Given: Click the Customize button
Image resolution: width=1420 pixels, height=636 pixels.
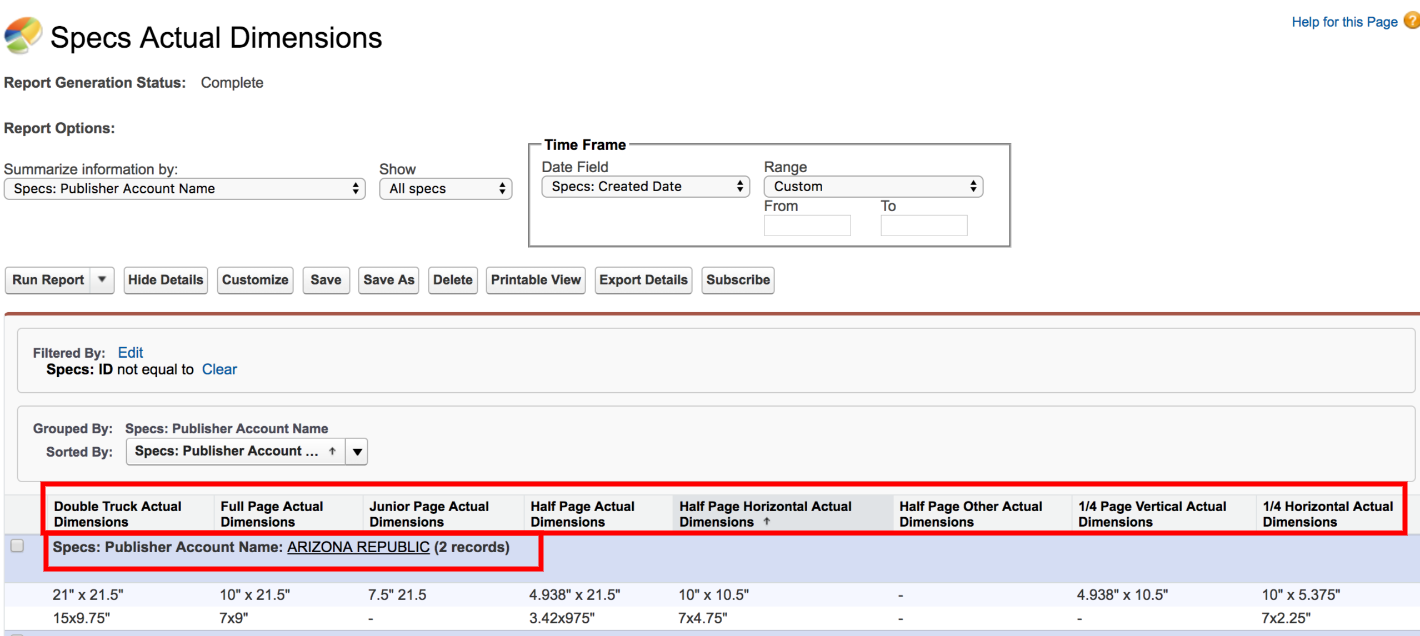Looking at the screenshot, I should click(x=255, y=280).
